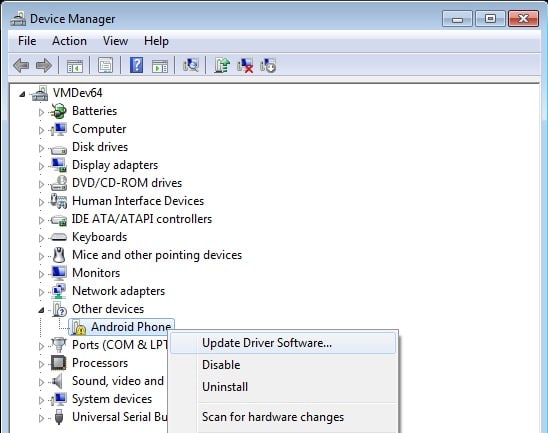
Task: Click show/hide console tree toolbar icon
Action: (x=75, y=65)
